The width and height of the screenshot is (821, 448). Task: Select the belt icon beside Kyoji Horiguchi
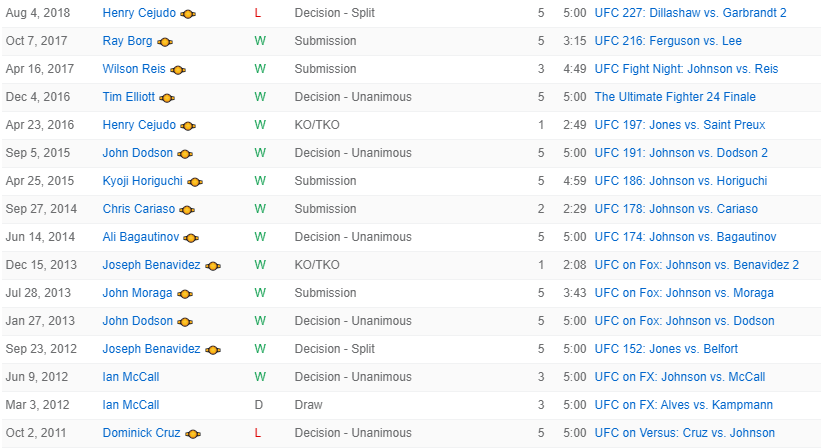coord(194,182)
